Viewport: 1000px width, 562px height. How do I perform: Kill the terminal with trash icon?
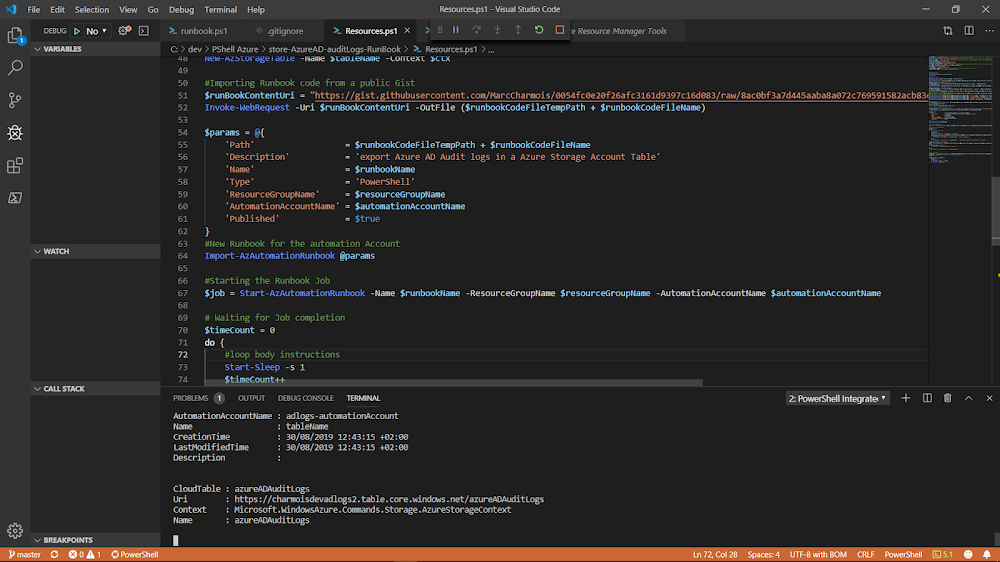(948, 398)
